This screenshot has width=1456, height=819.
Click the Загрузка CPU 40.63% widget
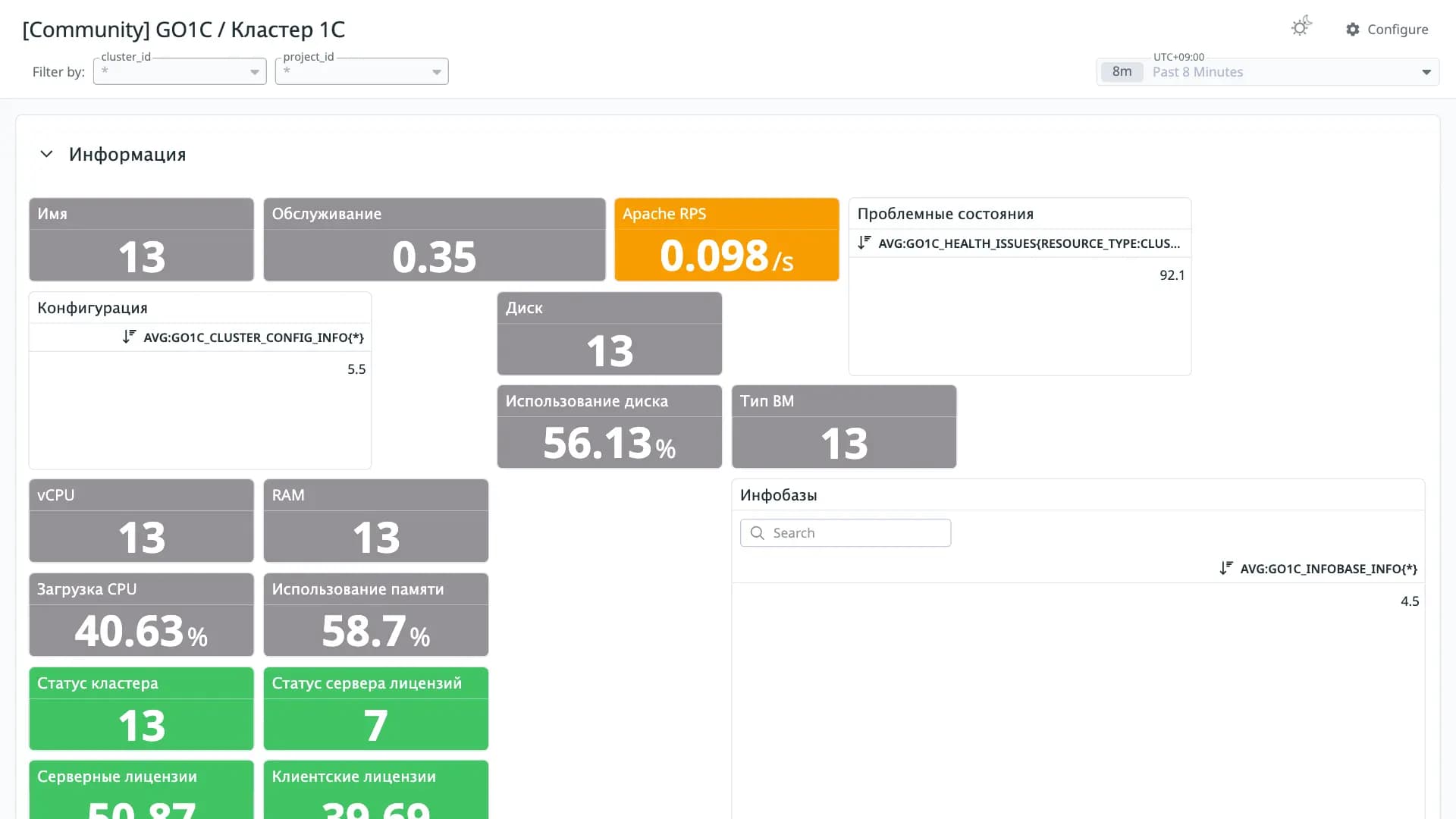coord(141,615)
